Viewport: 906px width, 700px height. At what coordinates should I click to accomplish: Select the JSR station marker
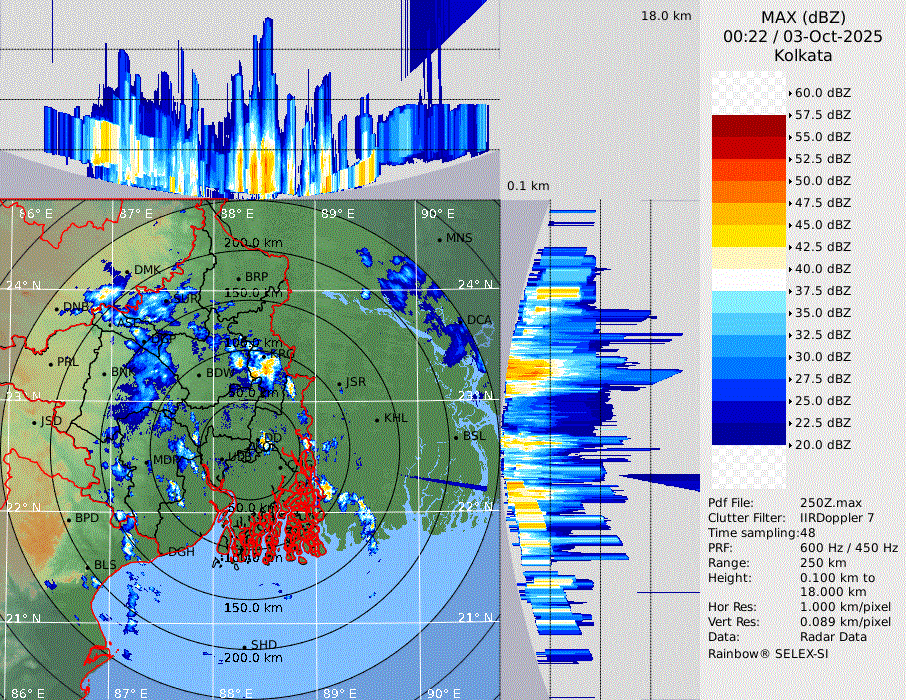340,383
